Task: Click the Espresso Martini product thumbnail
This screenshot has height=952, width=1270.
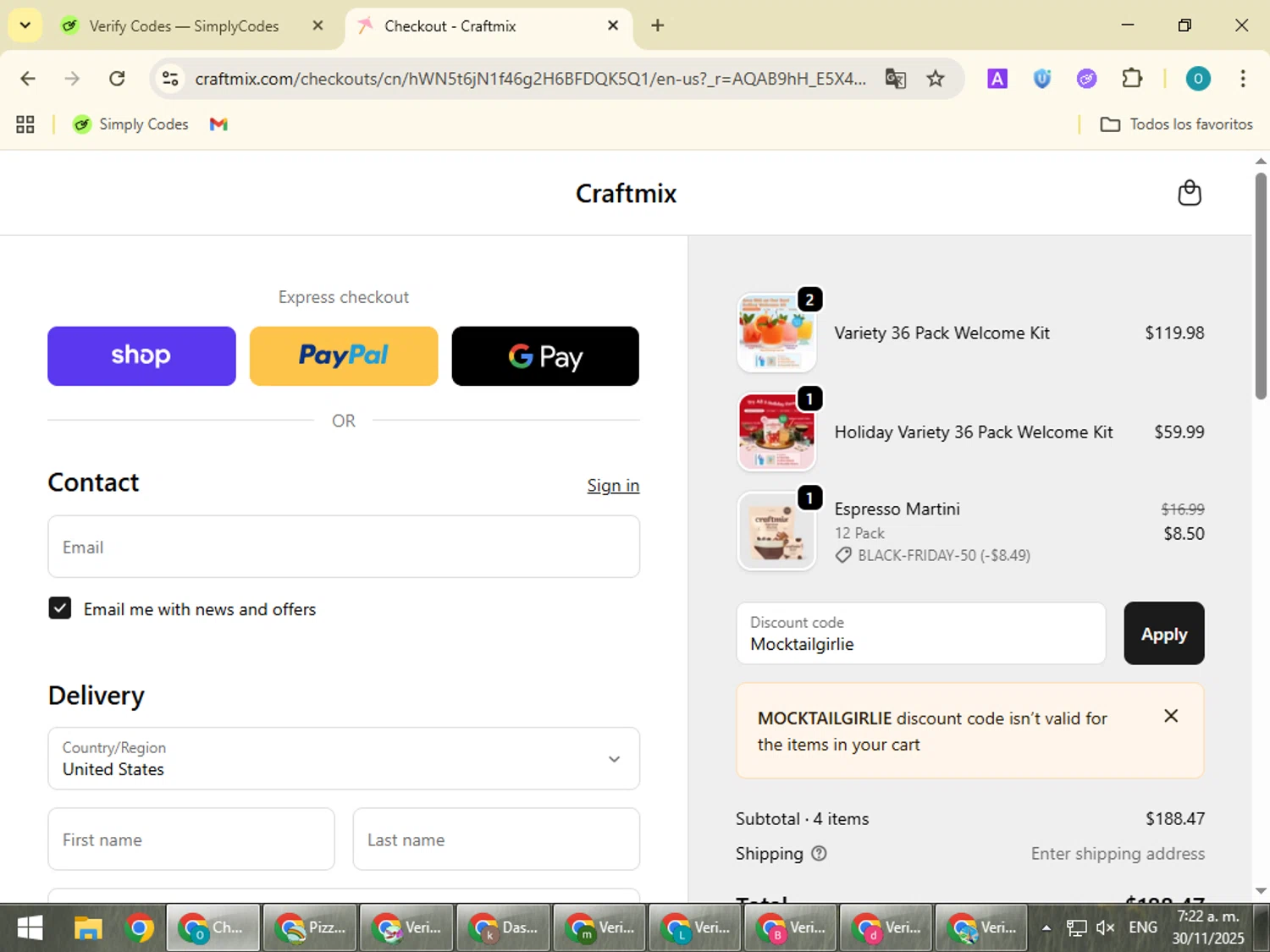Action: point(776,531)
